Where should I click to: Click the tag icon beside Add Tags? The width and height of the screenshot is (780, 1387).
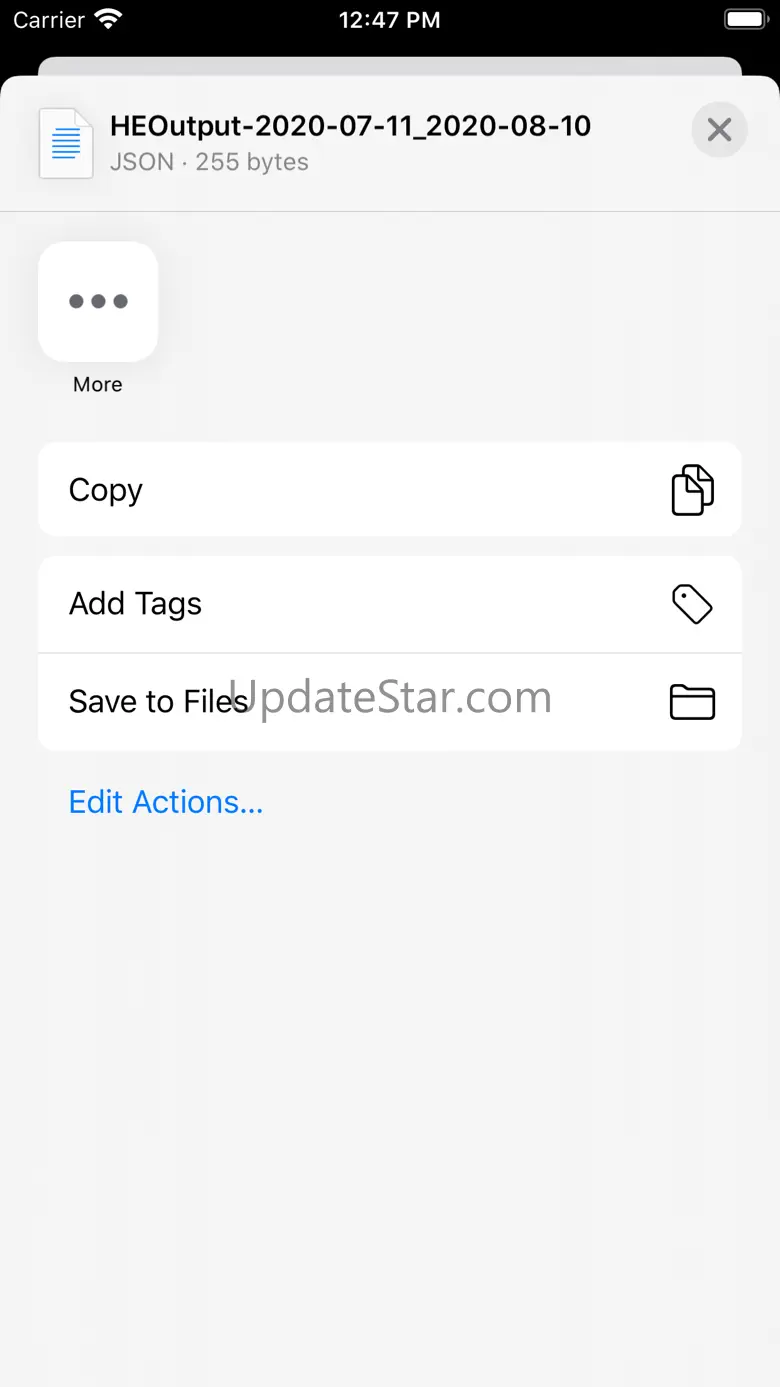pos(692,604)
